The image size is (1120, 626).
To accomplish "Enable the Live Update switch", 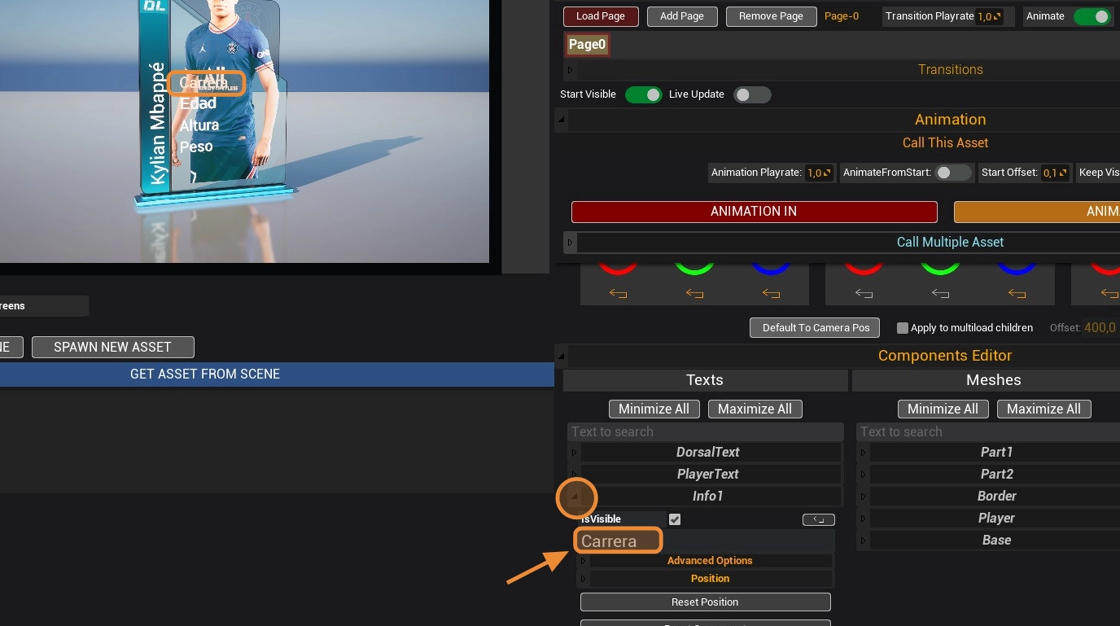I will [752, 95].
